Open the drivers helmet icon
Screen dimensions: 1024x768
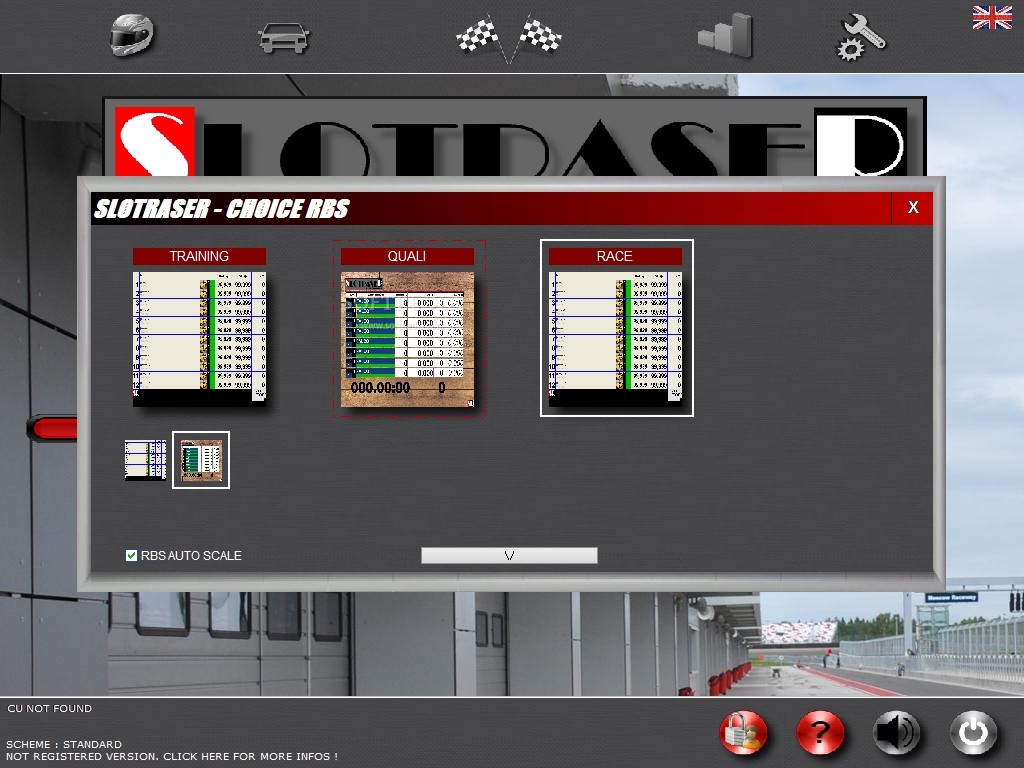pos(132,35)
